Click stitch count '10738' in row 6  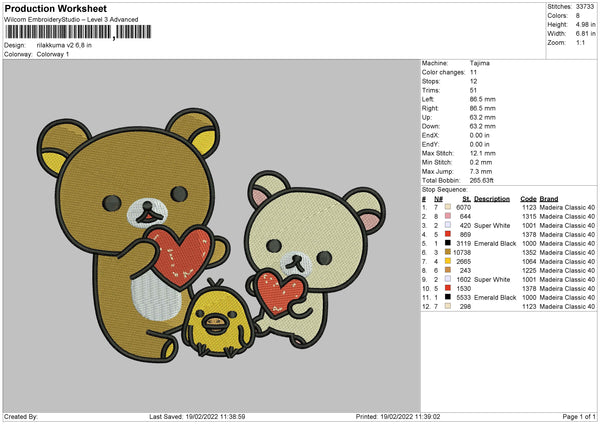point(462,253)
